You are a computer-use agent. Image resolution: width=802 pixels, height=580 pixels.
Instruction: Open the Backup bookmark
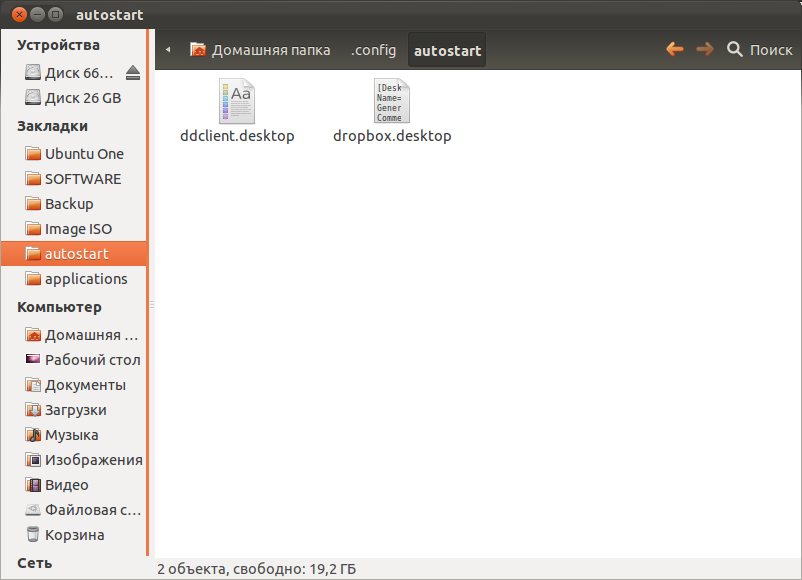pyautogui.click(x=74, y=204)
